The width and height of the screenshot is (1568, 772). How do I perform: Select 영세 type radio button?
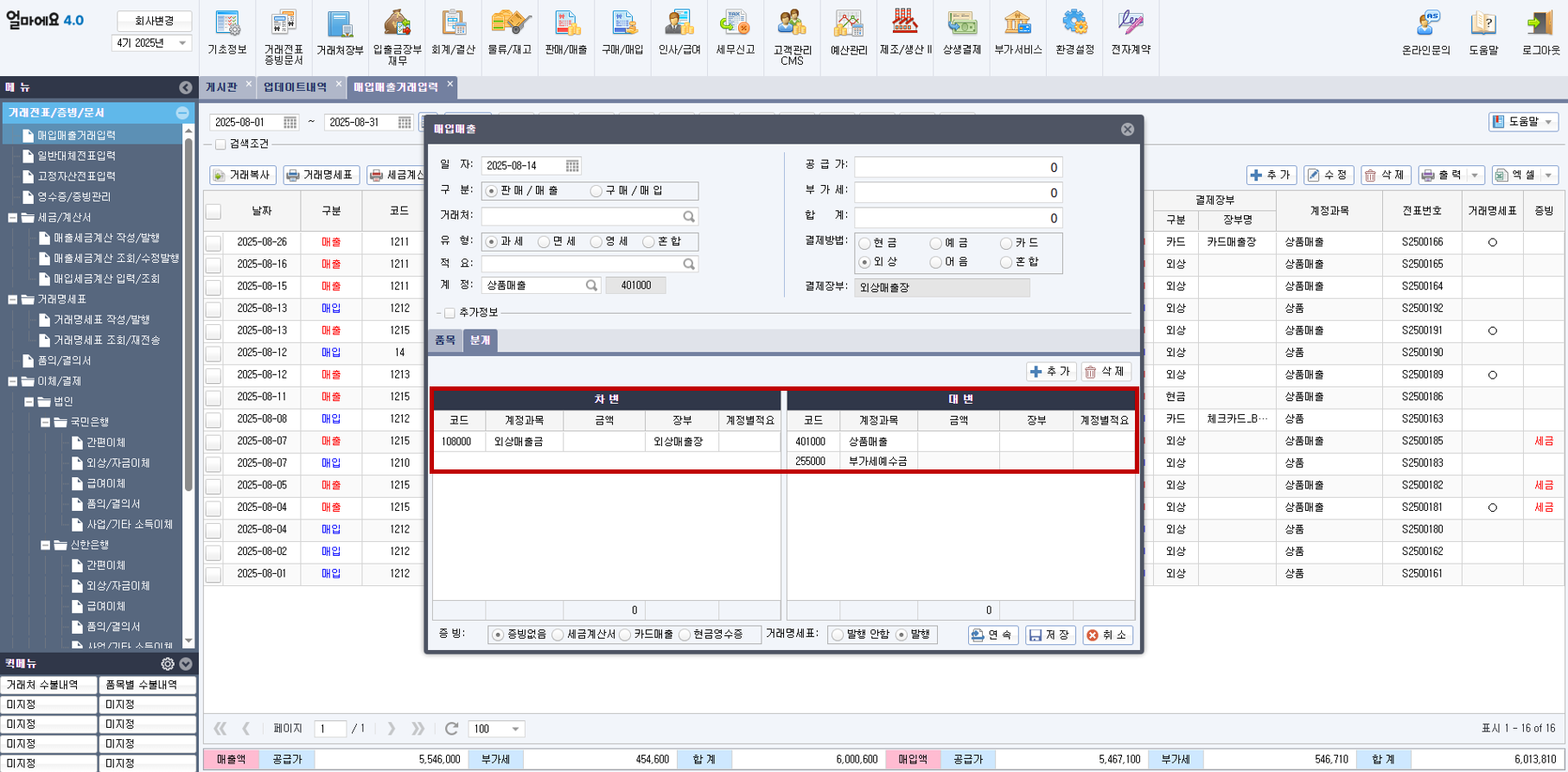coord(596,242)
